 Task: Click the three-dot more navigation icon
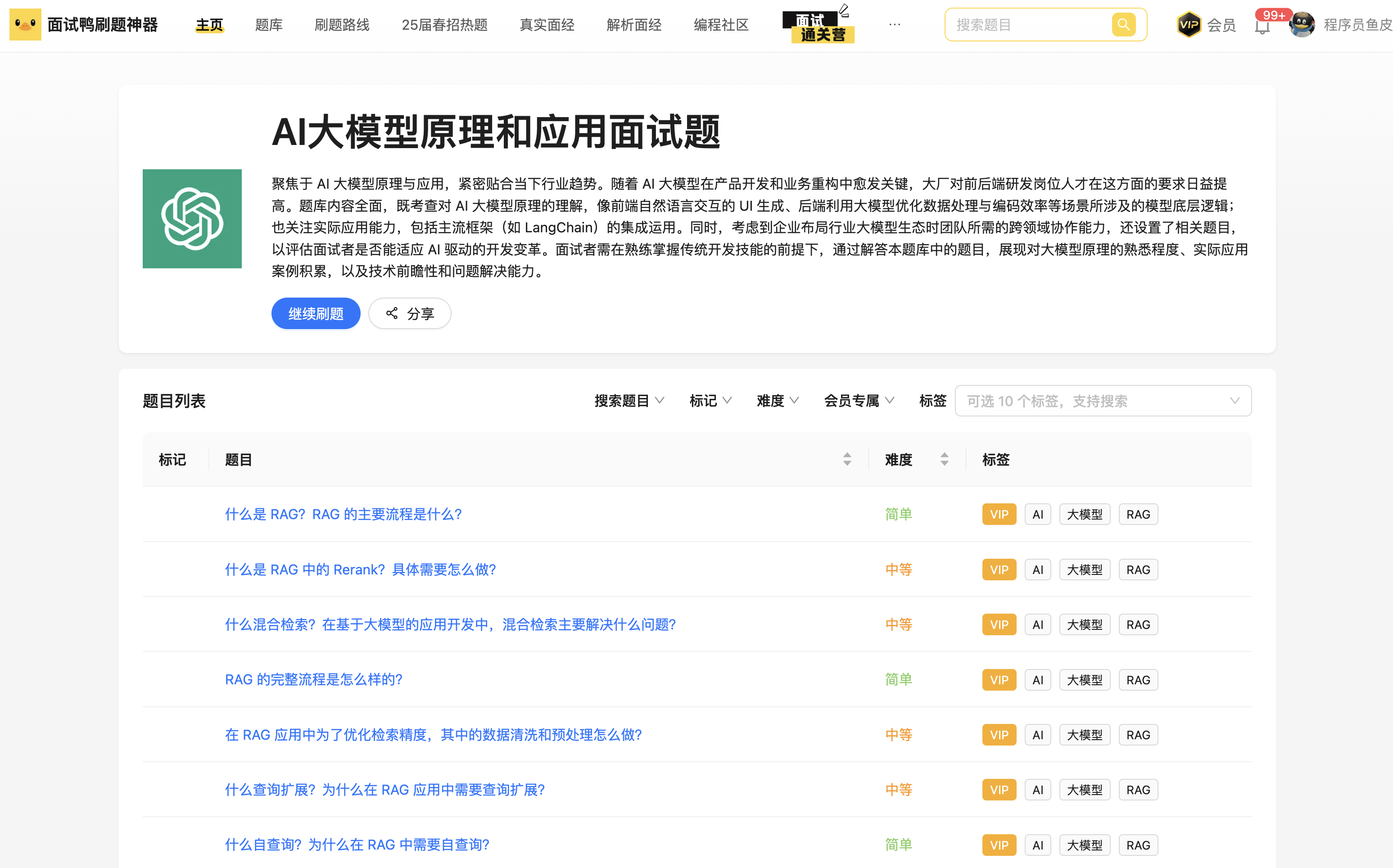pos(894,25)
